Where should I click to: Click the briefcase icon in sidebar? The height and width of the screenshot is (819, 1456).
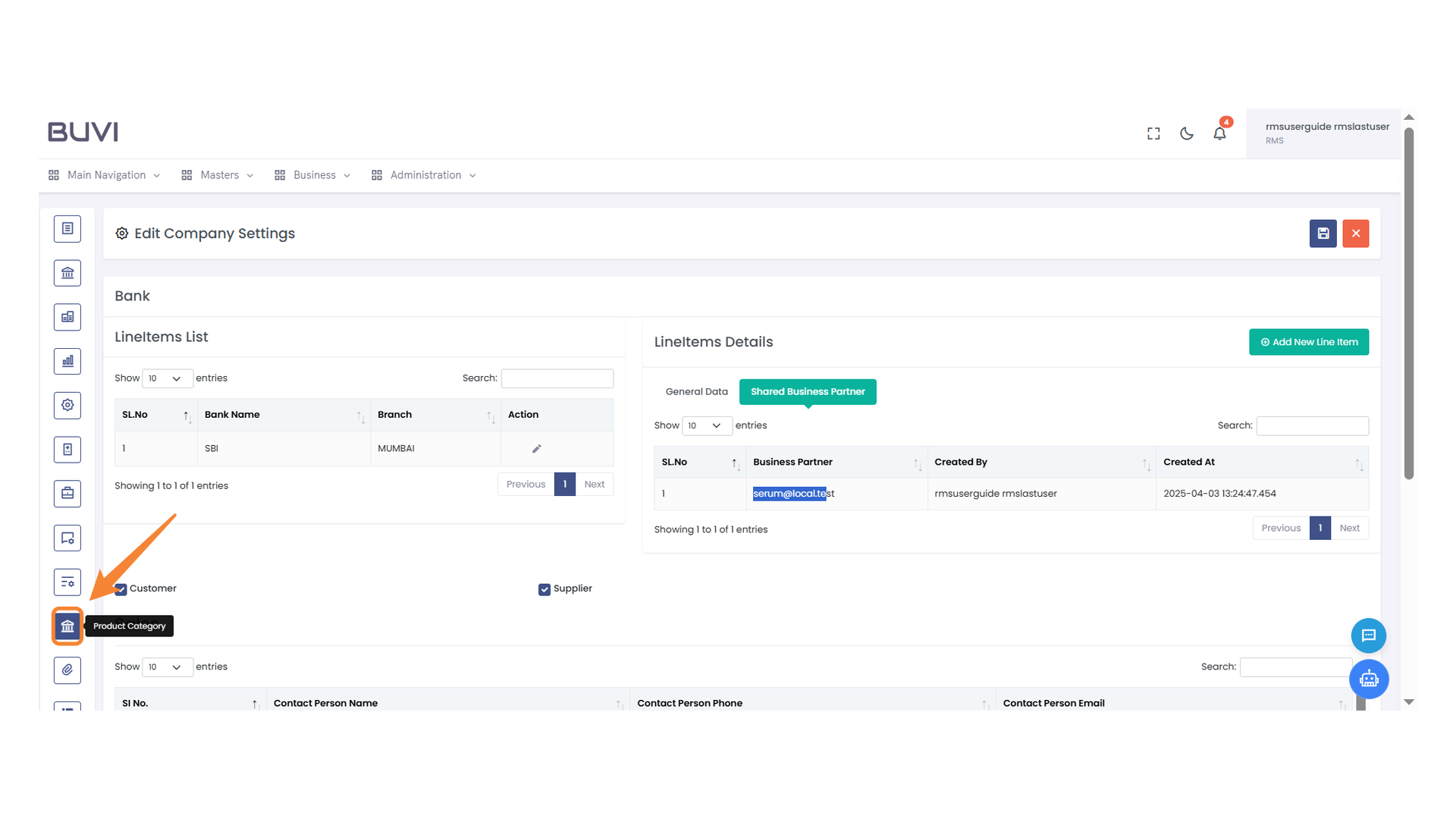click(x=67, y=493)
